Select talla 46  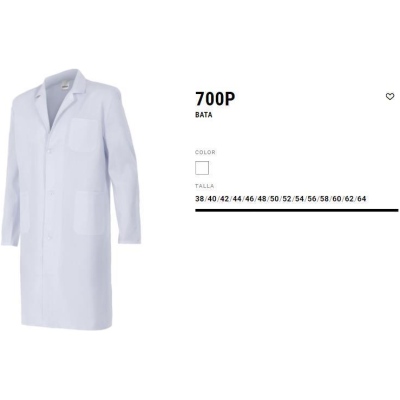(x=249, y=199)
